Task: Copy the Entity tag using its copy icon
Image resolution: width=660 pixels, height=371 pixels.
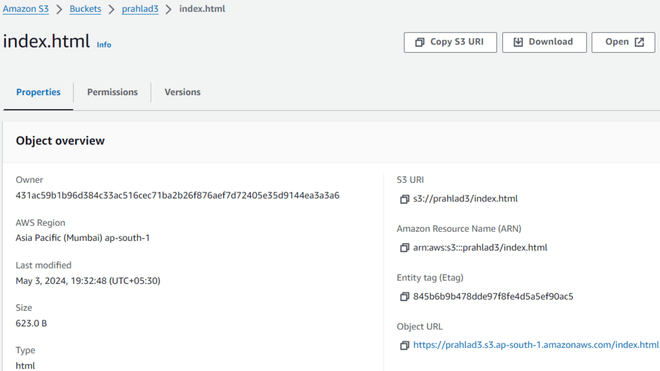Action: click(x=404, y=297)
